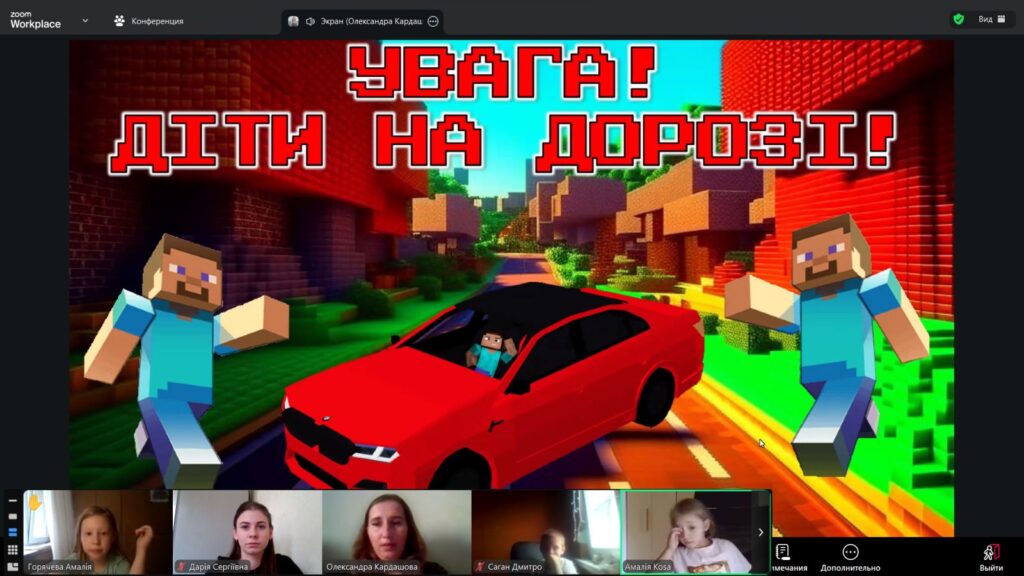Select Дарія Сергіївна video thumbnail
This screenshot has width=1024, height=576.
247,532
